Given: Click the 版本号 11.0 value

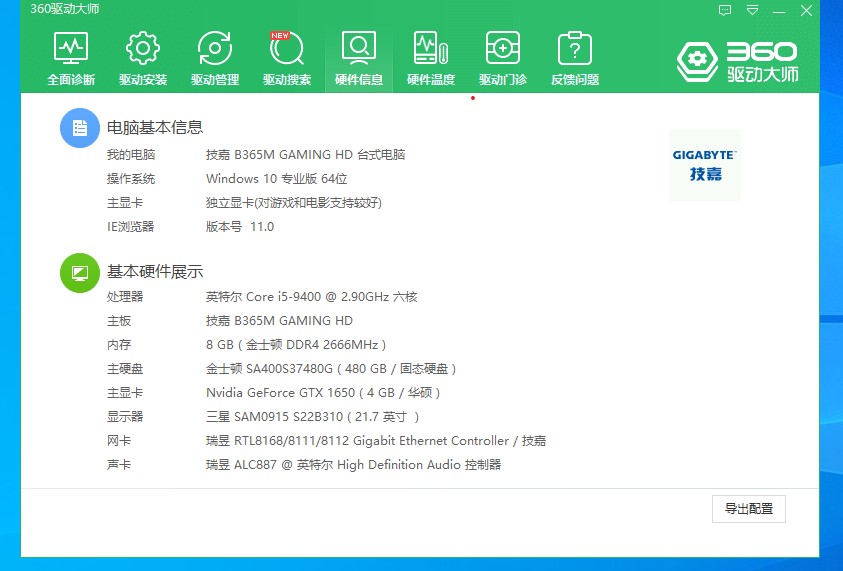Looking at the screenshot, I should pos(240,226).
